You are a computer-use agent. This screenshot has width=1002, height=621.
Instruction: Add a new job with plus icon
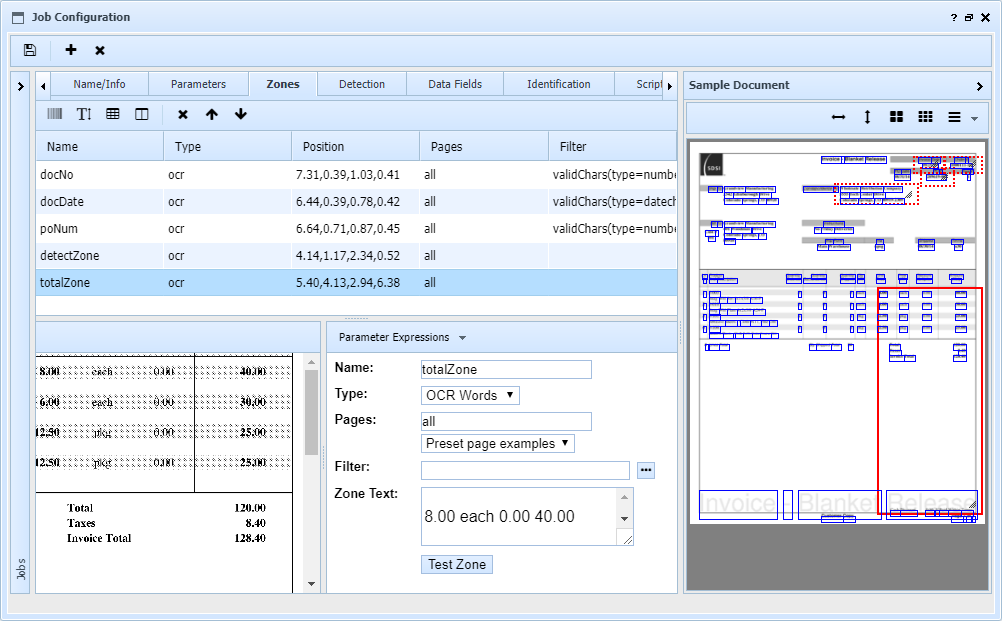pos(71,50)
